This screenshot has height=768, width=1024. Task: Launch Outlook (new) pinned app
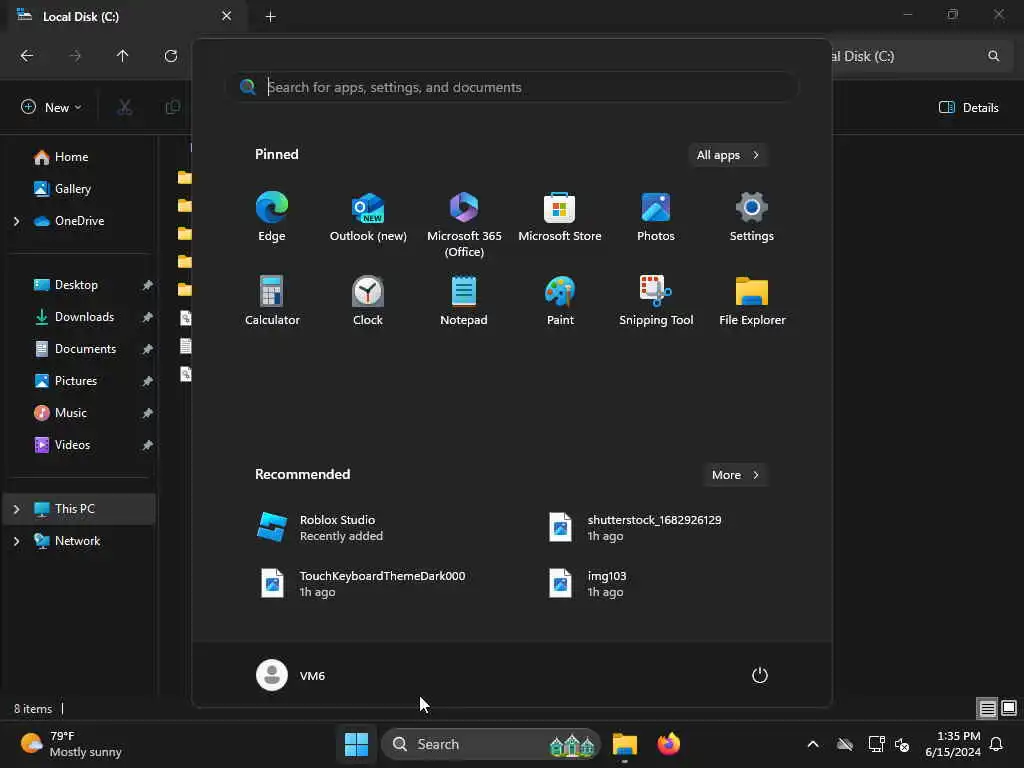368,217
